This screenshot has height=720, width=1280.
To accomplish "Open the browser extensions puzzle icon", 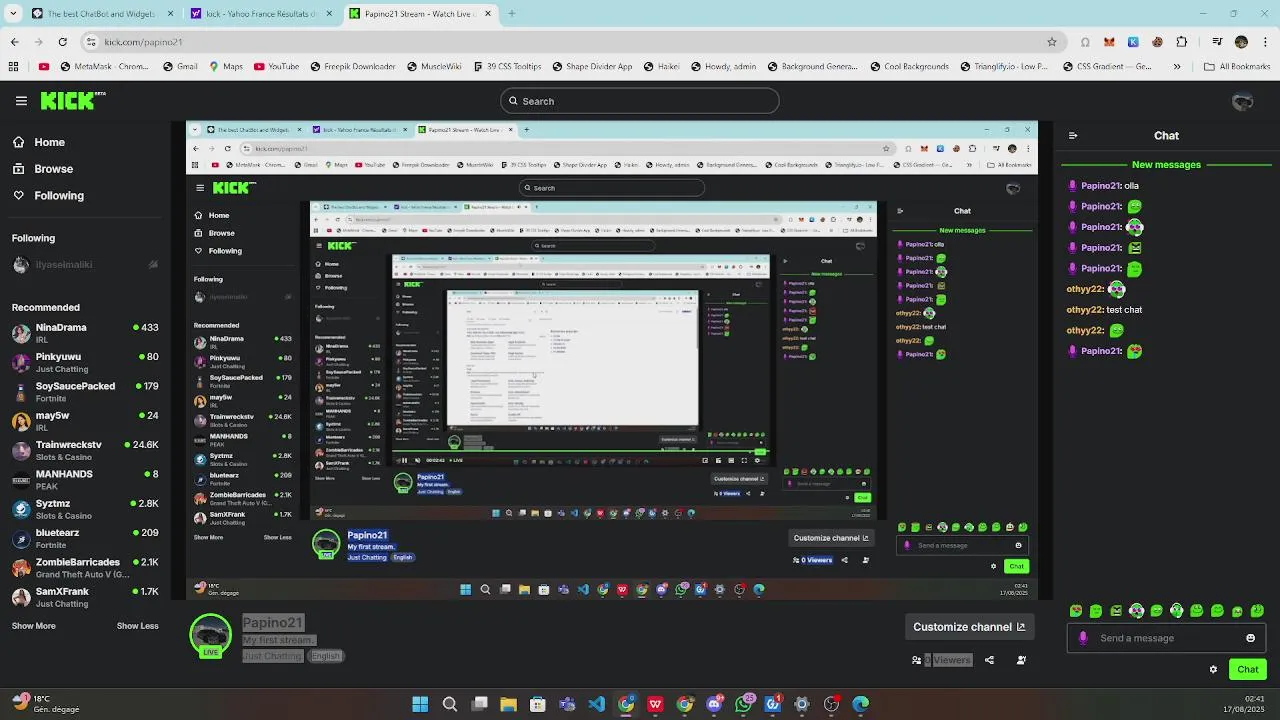I will pos(1182,42).
